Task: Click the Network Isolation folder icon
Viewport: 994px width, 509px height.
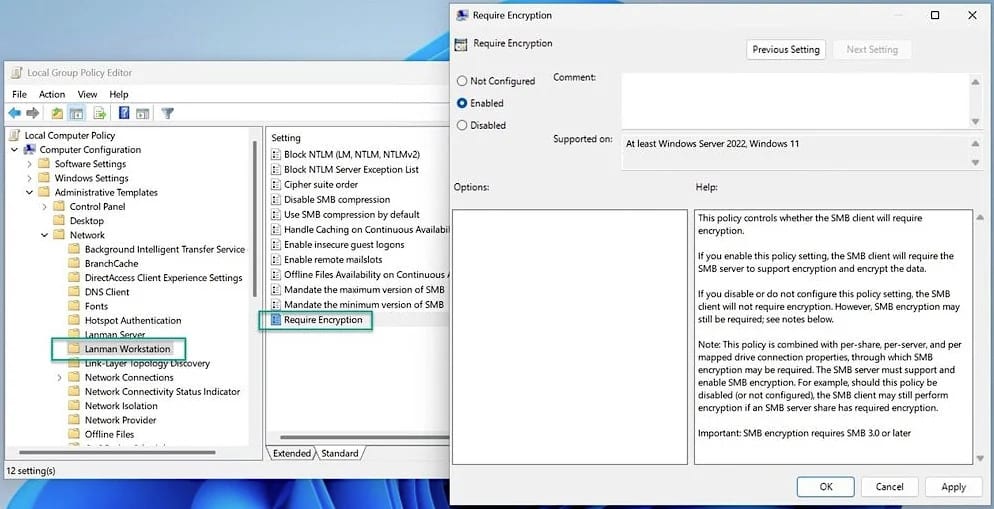Action: coord(74,406)
